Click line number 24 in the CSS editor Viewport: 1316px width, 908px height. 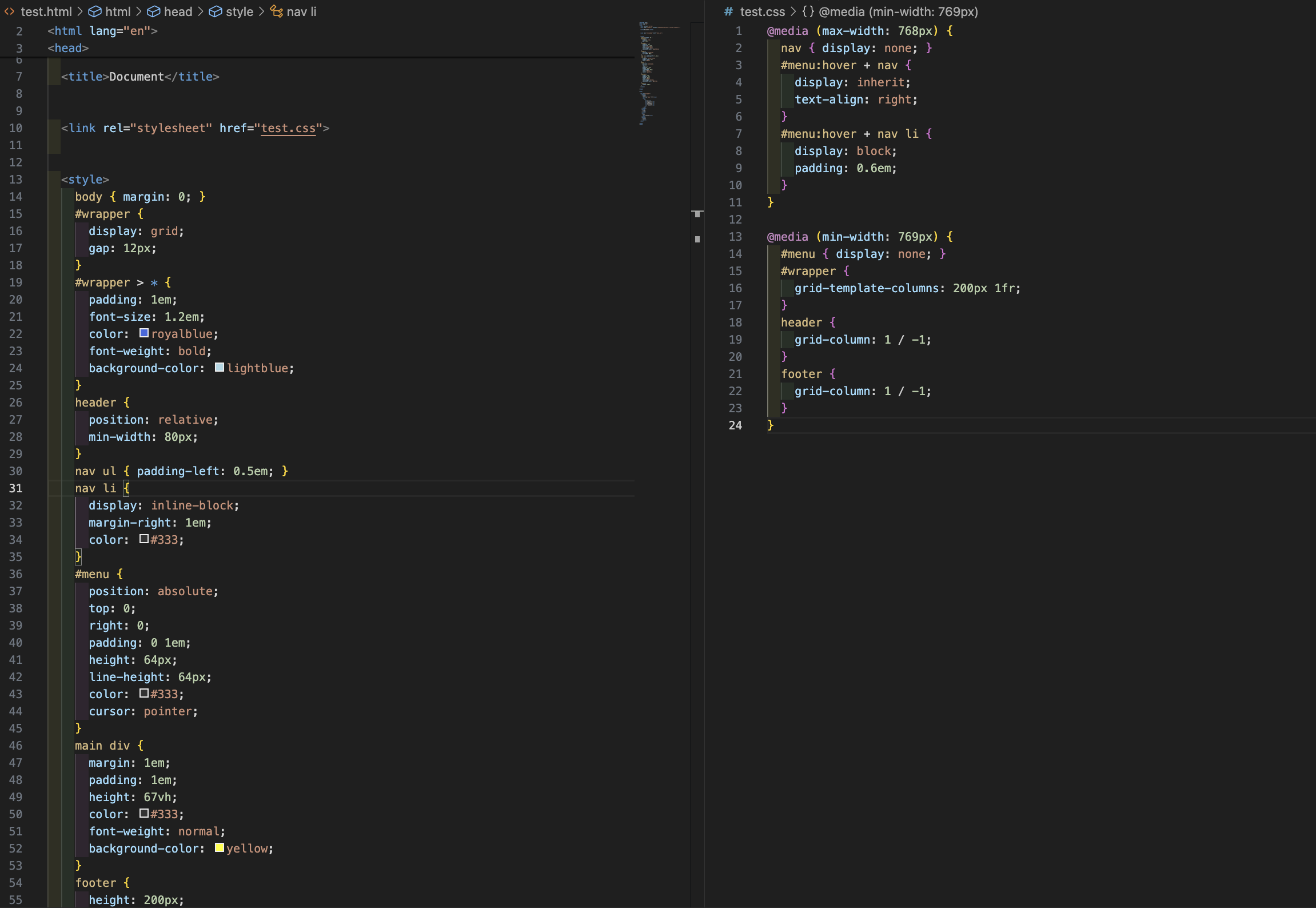point(735,425)
